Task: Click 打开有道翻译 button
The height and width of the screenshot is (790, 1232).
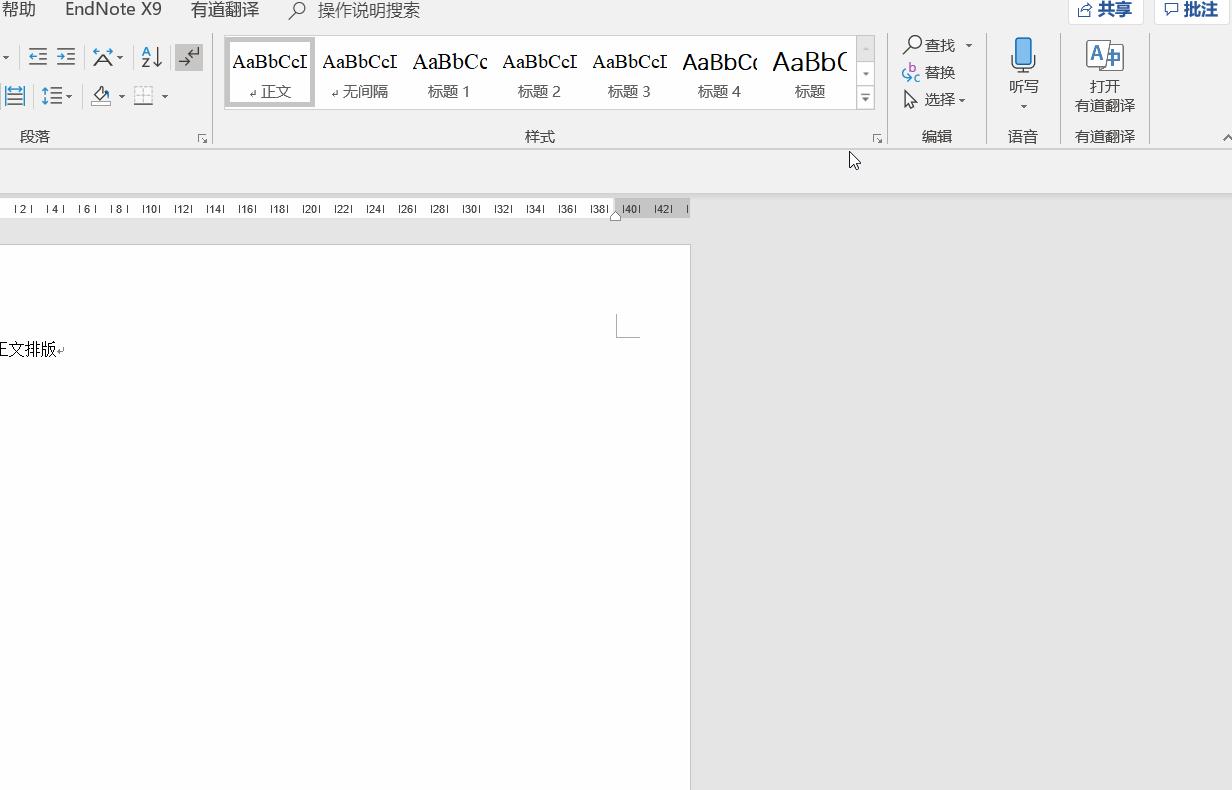Action: [x=1105, y=76]
